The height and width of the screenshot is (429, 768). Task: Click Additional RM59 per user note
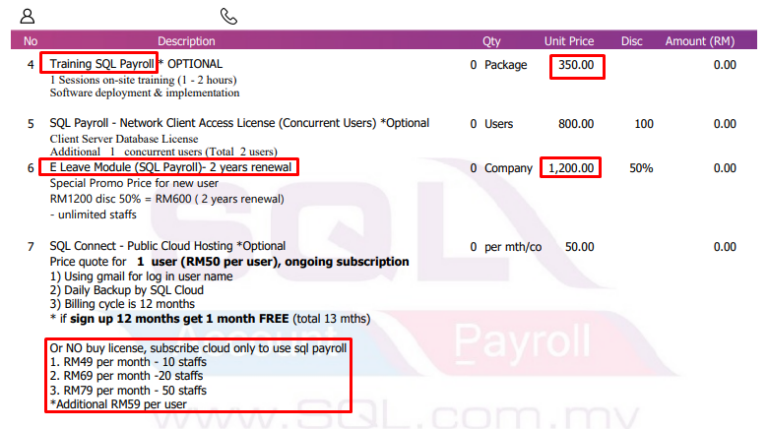(x=118, y=404)
